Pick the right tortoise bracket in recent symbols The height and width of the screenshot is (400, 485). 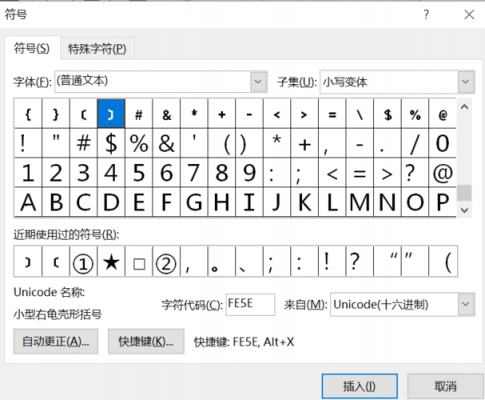click(x=28, y=262)
